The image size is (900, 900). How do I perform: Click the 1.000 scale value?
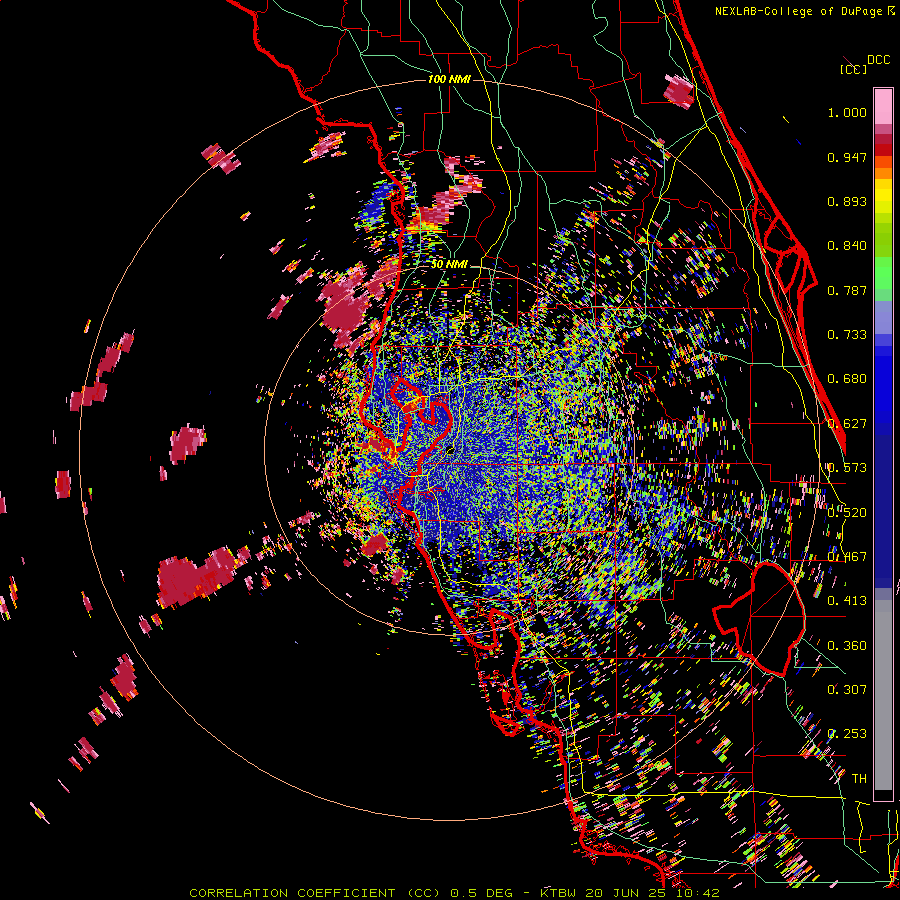click(847, 112)
